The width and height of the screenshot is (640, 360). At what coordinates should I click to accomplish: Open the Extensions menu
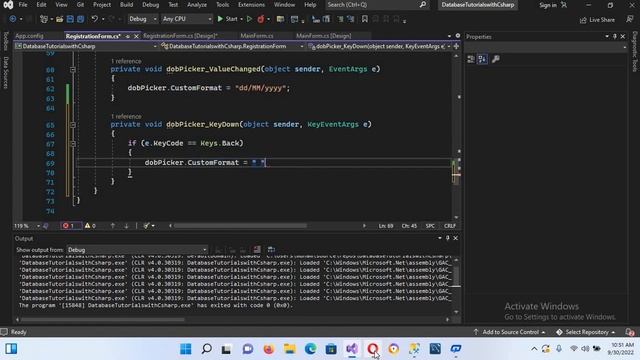[251, 5]
